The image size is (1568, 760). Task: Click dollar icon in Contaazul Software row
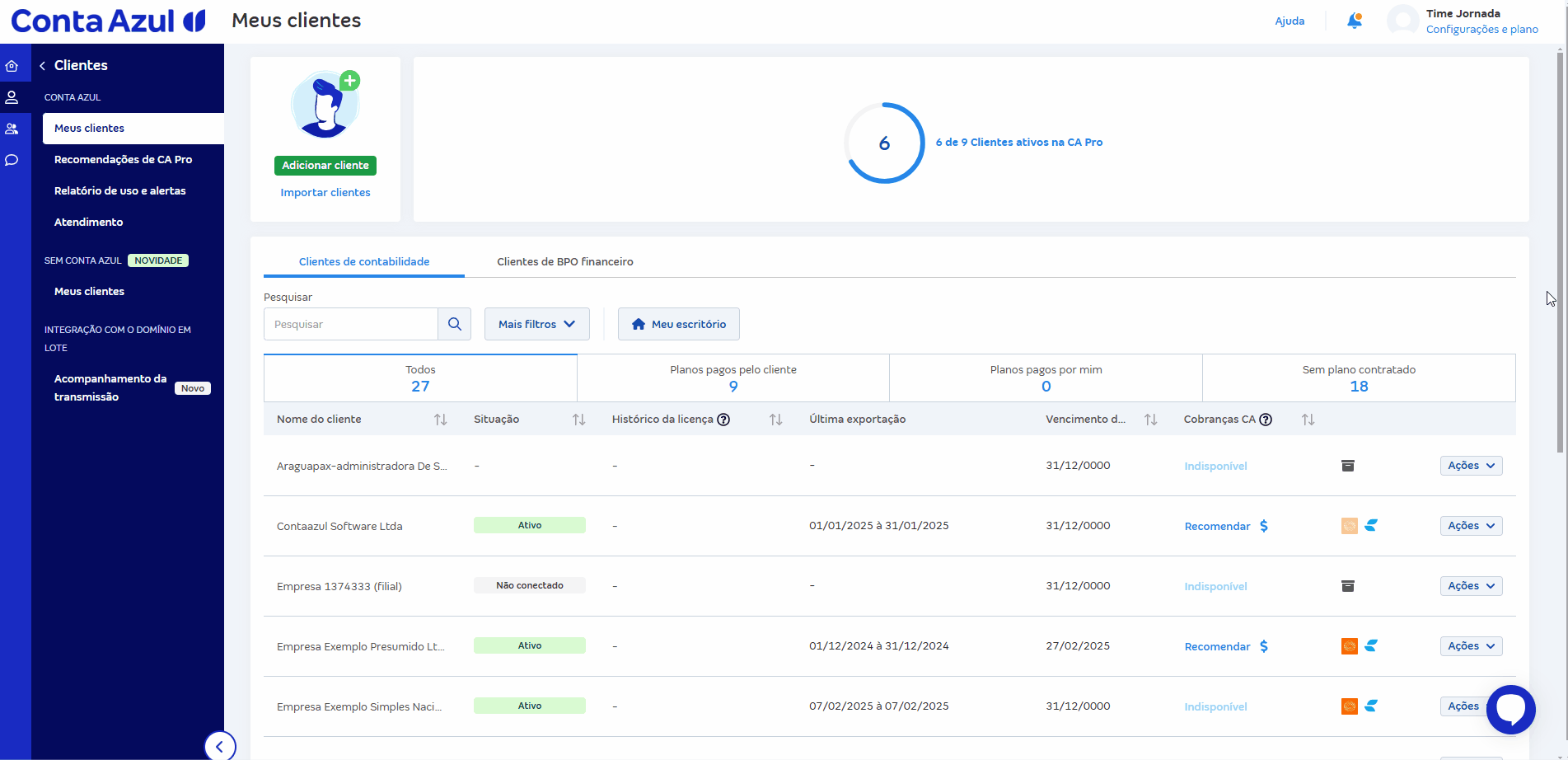pyautogui.click(x=1264, y=526)
